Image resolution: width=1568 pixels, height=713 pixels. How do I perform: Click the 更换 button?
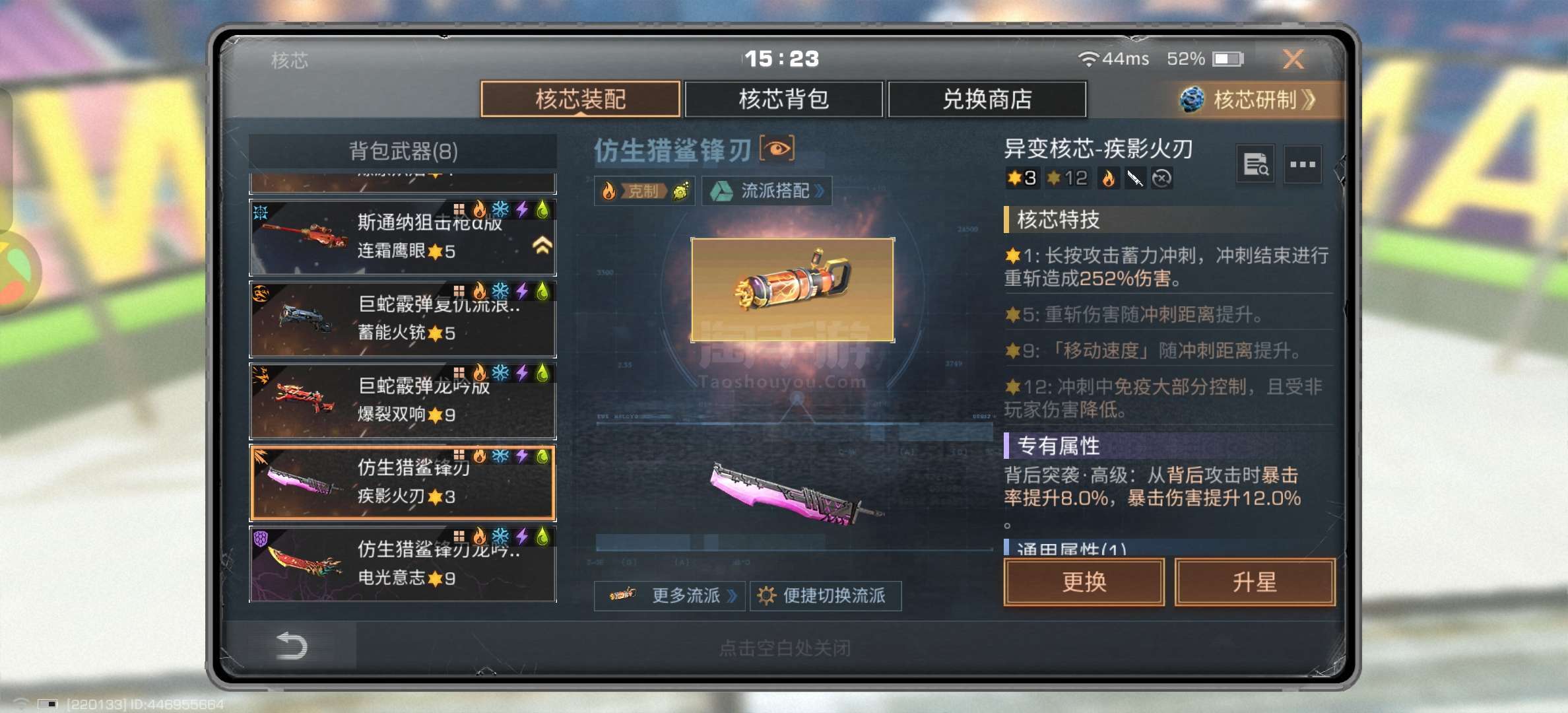click(x=1084, y=582)
